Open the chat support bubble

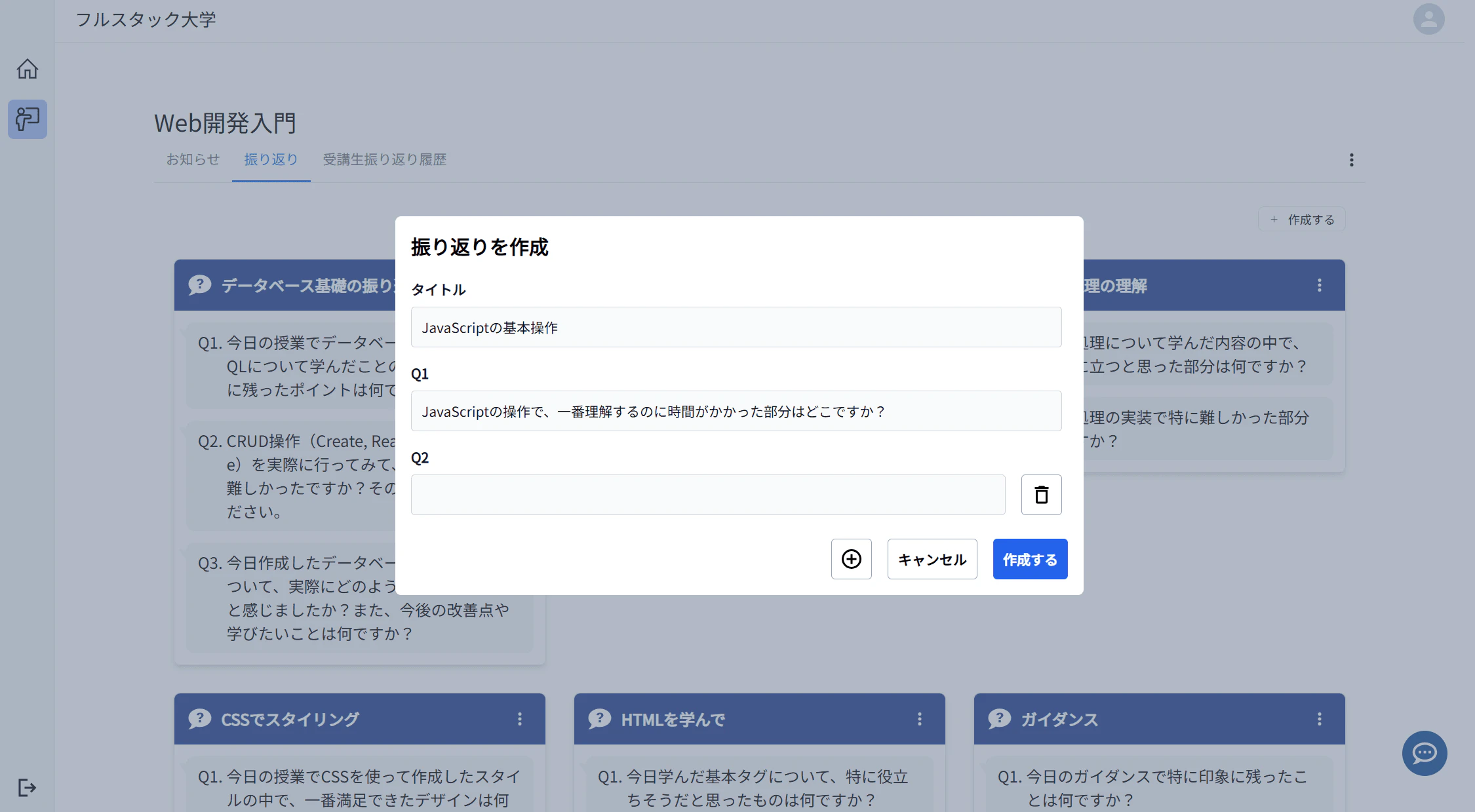(1424, 753)
